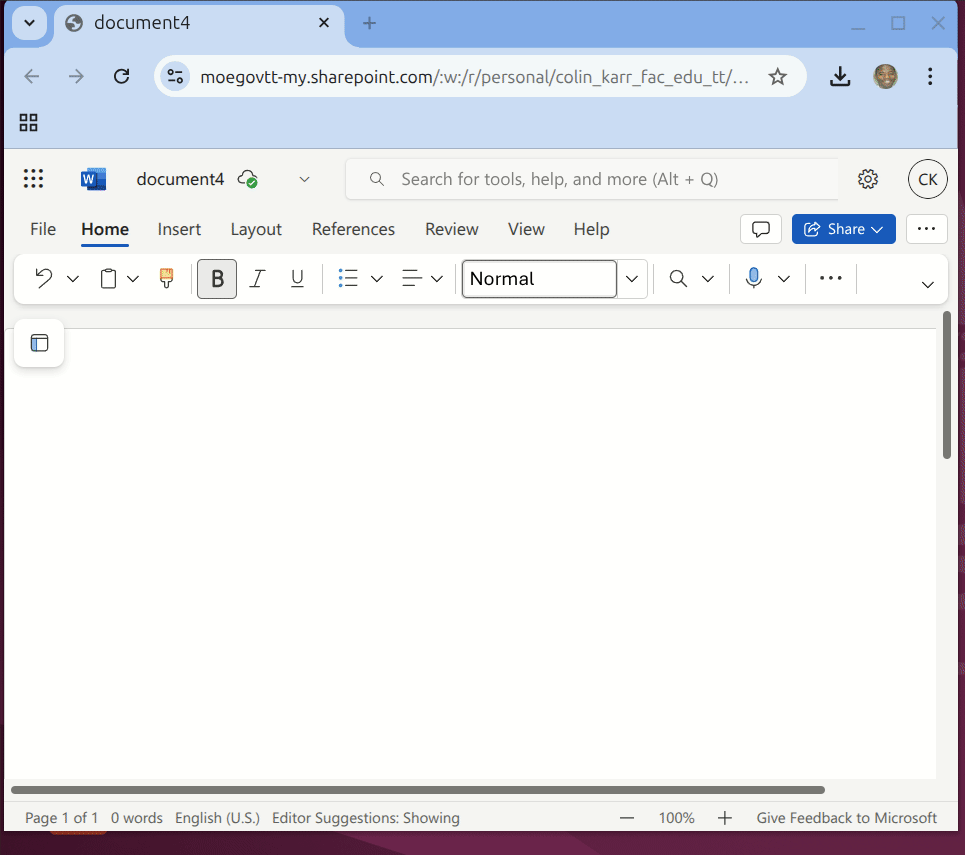The height and width of the screenshot is (855, 965).
Task: Select the Format Painter brush icon
Action: coord(167,279)
